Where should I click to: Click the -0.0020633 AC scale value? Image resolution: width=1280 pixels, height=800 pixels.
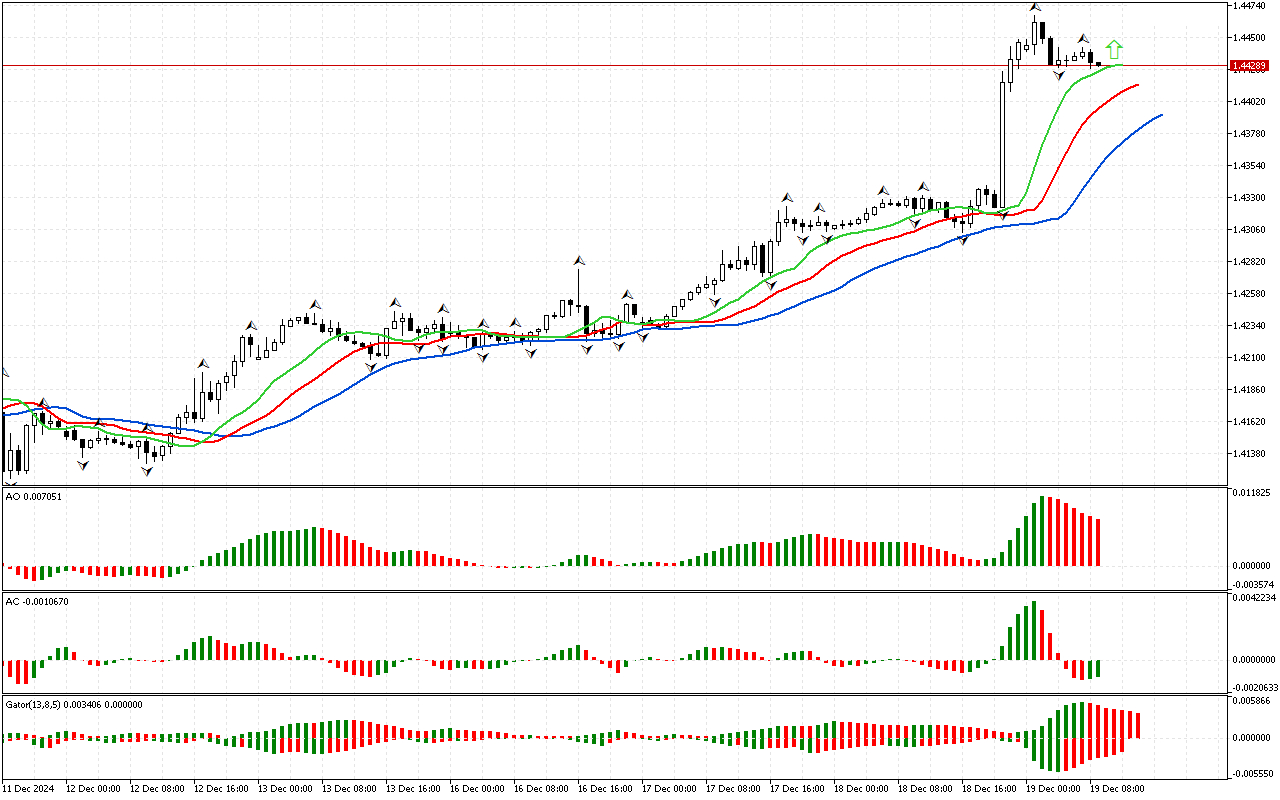(1254, 688)
